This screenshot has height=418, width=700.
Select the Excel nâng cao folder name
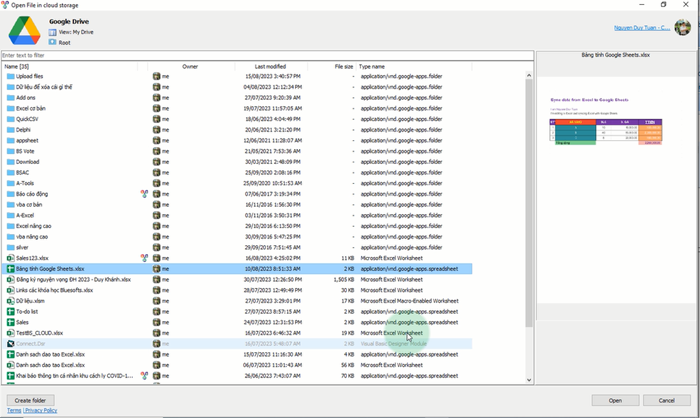pyautogui.click(x=33, y=226)
